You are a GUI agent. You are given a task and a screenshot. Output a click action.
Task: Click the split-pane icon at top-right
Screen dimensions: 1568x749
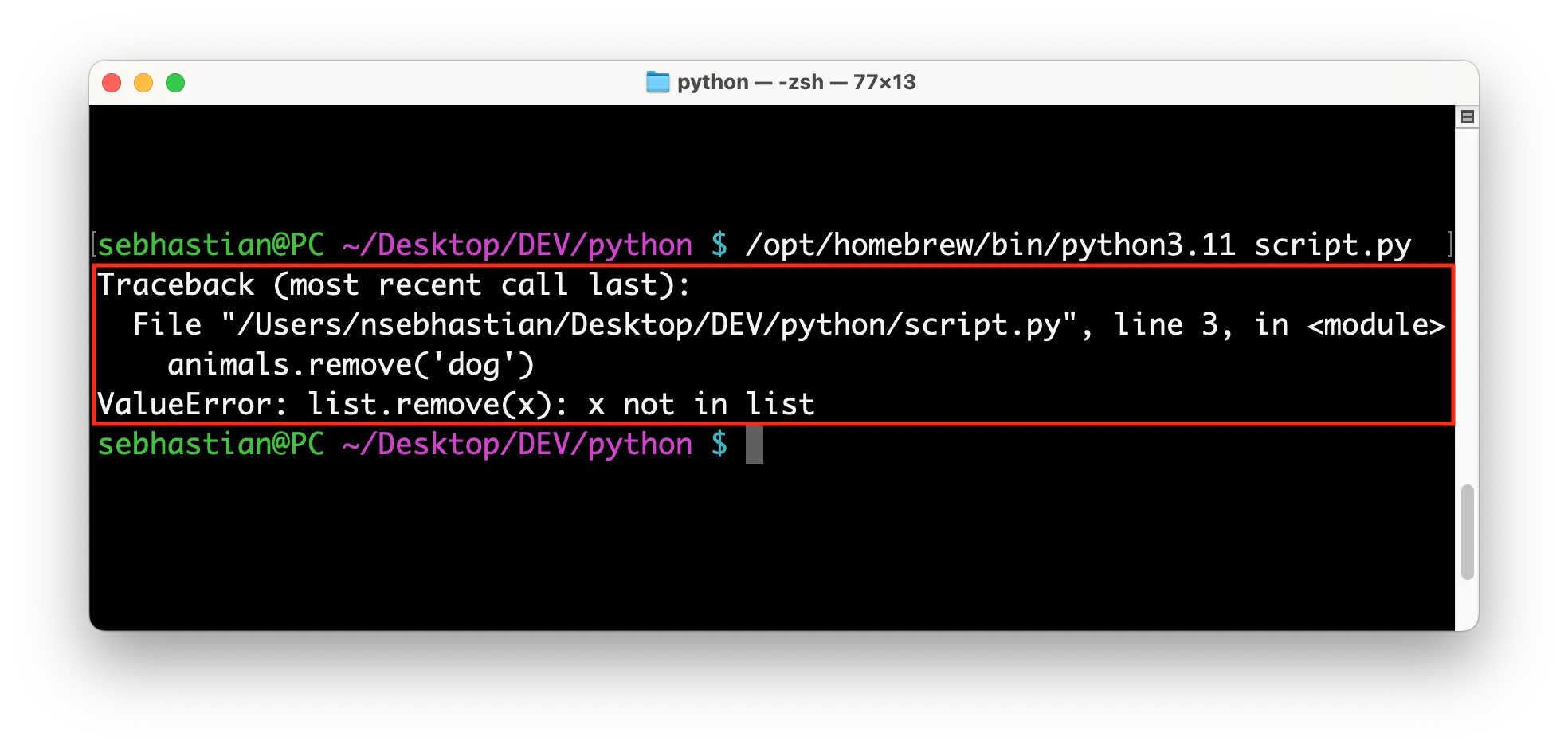1467,116
